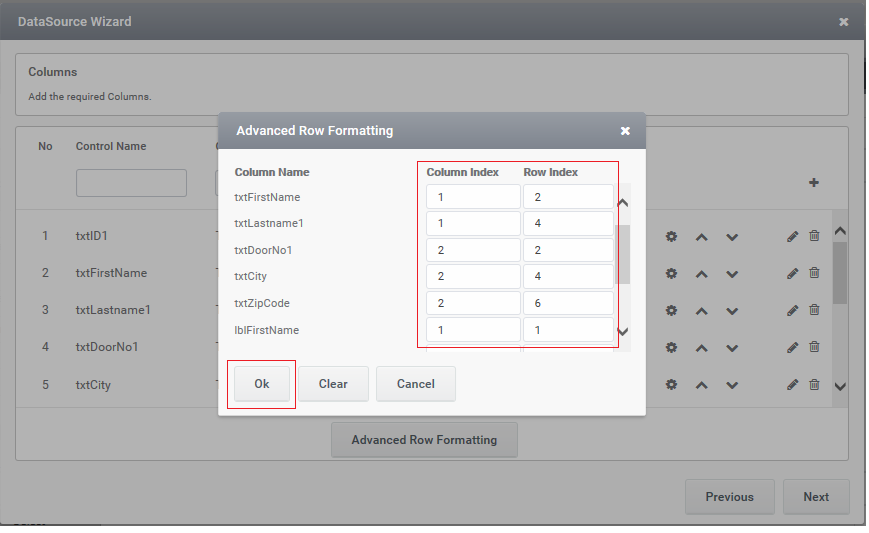Image resolution: width=869 pixels, height=533 pixels.
Task: Move the txtFirstName row down
Action: click(732, 273)
